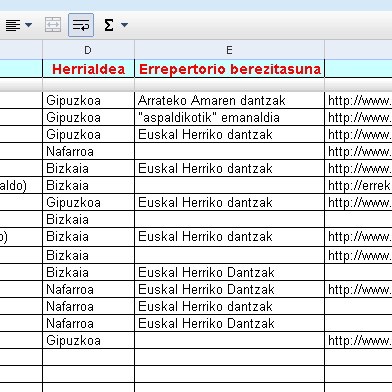
Task: Click http://www. link in "aspaldikotik" emanaldia row
Action: tap(359, 117)
